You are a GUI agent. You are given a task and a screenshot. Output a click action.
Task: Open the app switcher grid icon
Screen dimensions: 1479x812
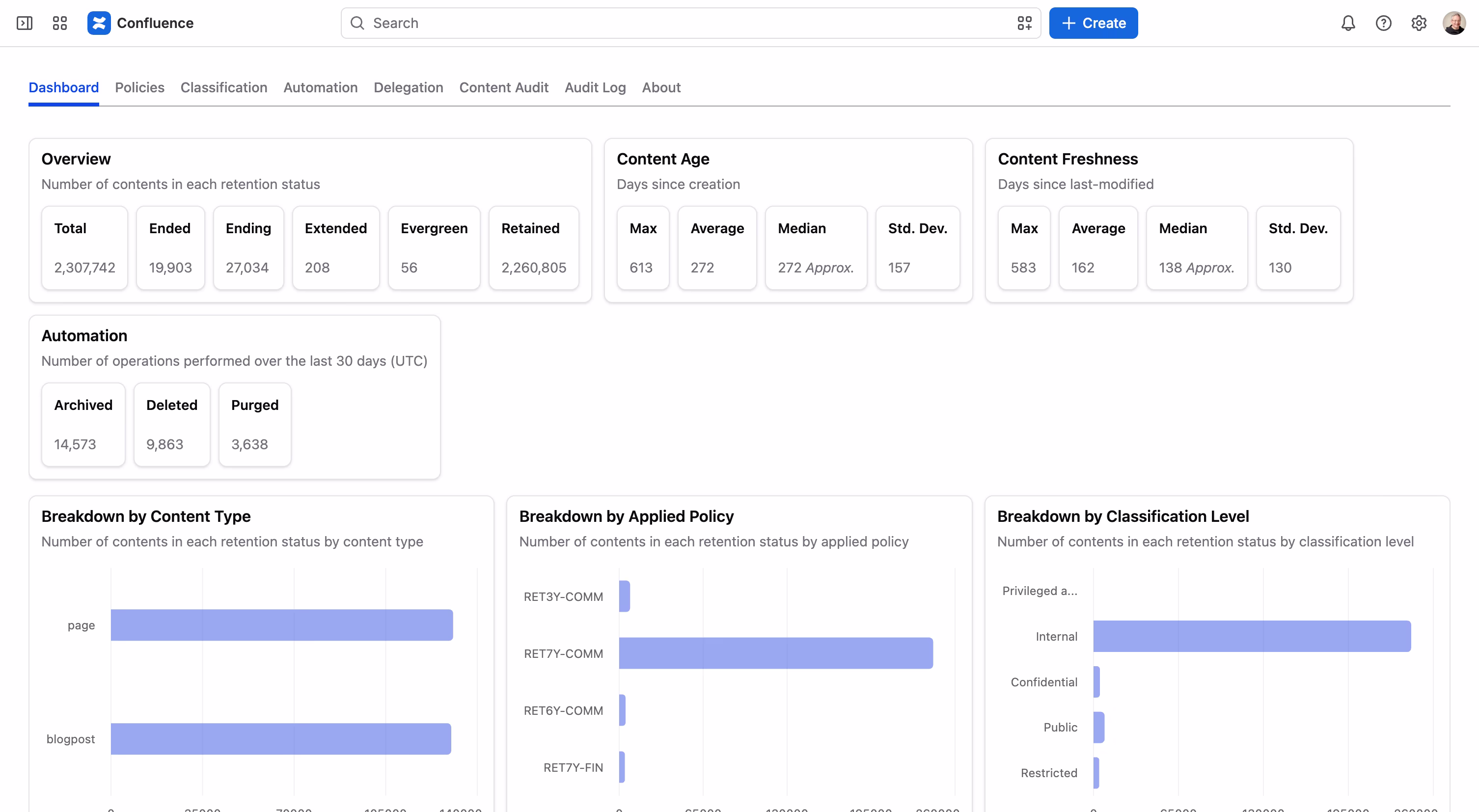pyautogui.click(x=60, y=23)
